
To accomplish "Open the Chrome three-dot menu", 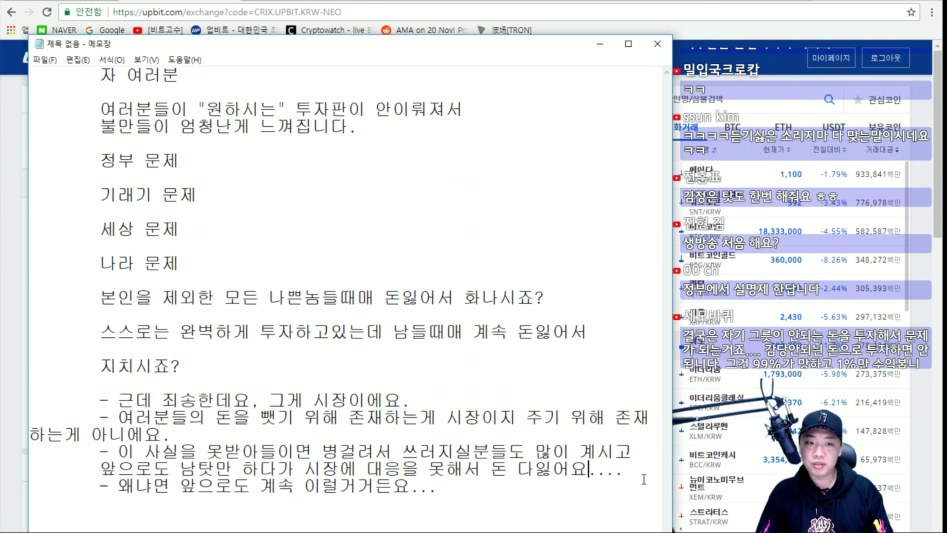I will tap(933, 11).
